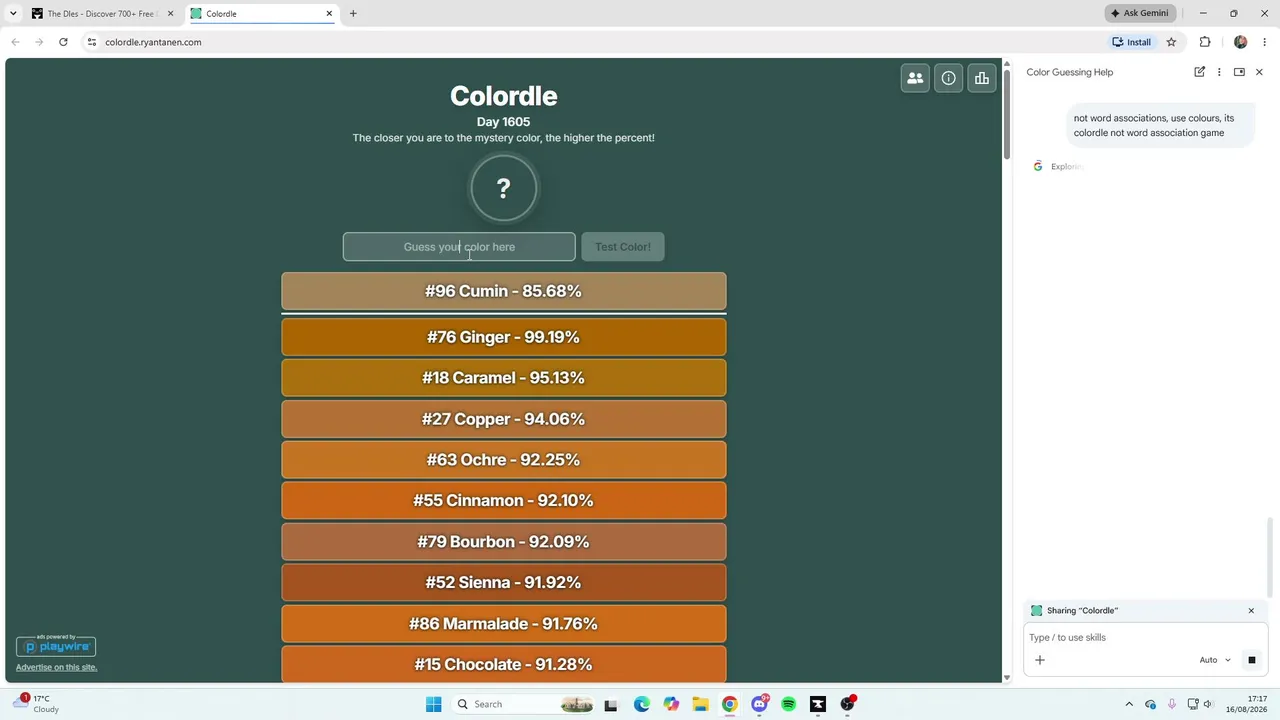1280x720 pixels.
Task: Open the Auto model dropdown
Action: [1214, 660]
